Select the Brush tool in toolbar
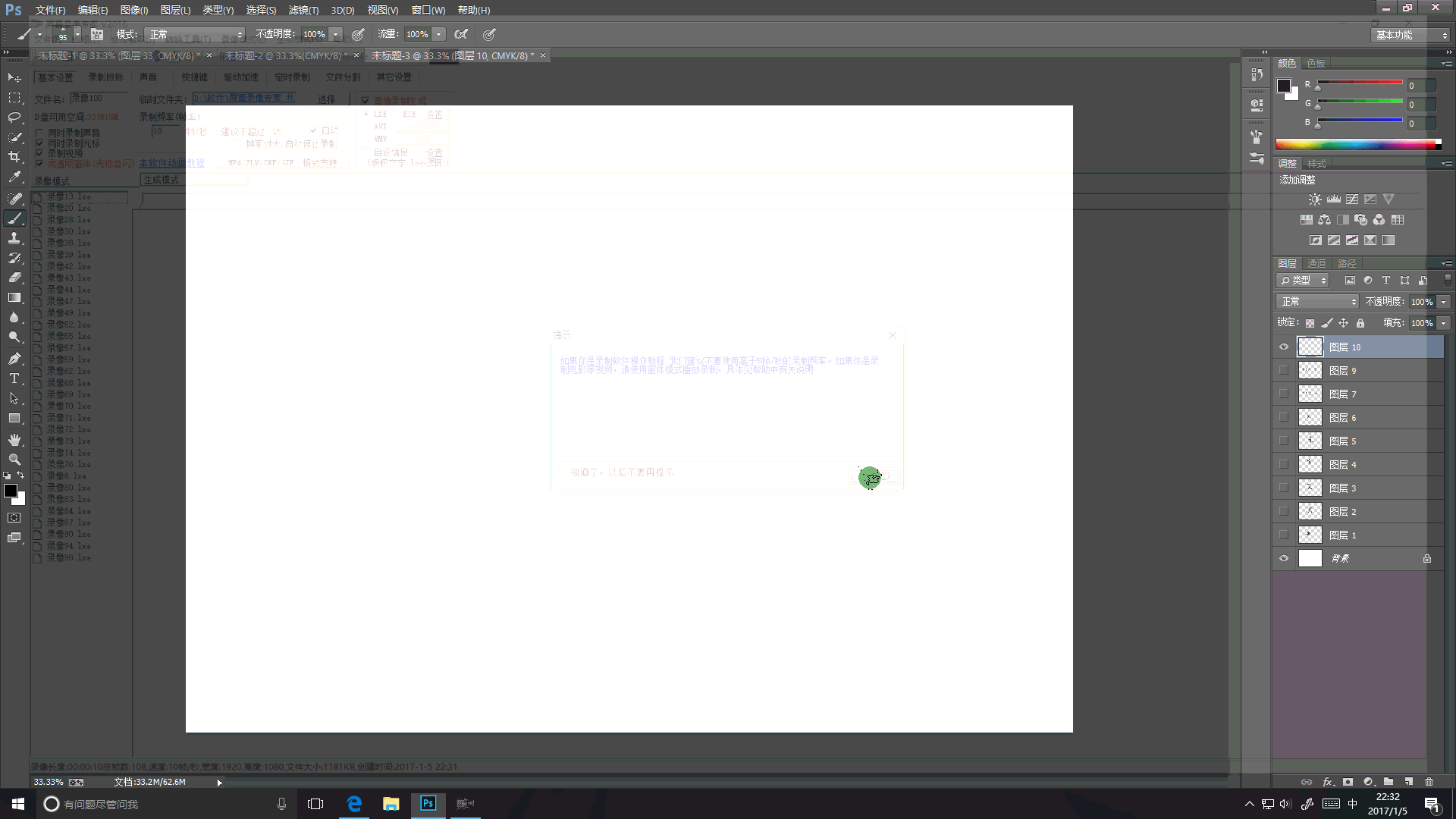 coord(14,218)
